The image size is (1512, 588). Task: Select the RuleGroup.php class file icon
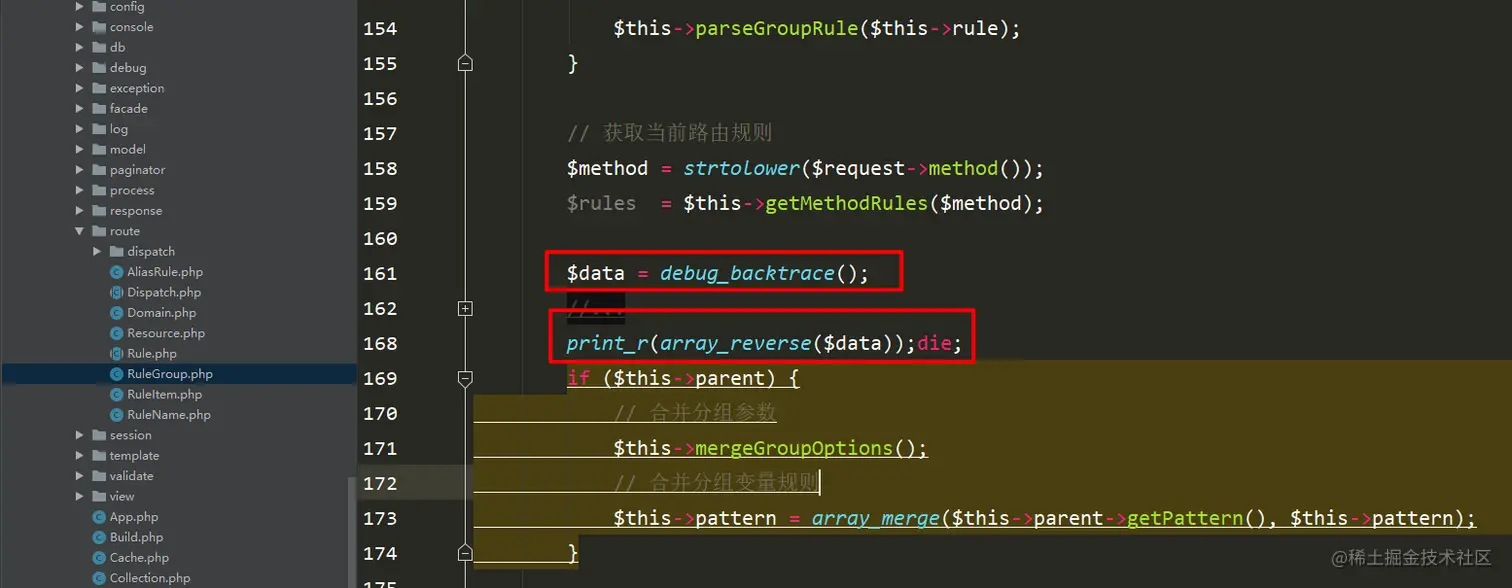coord(116,374)
